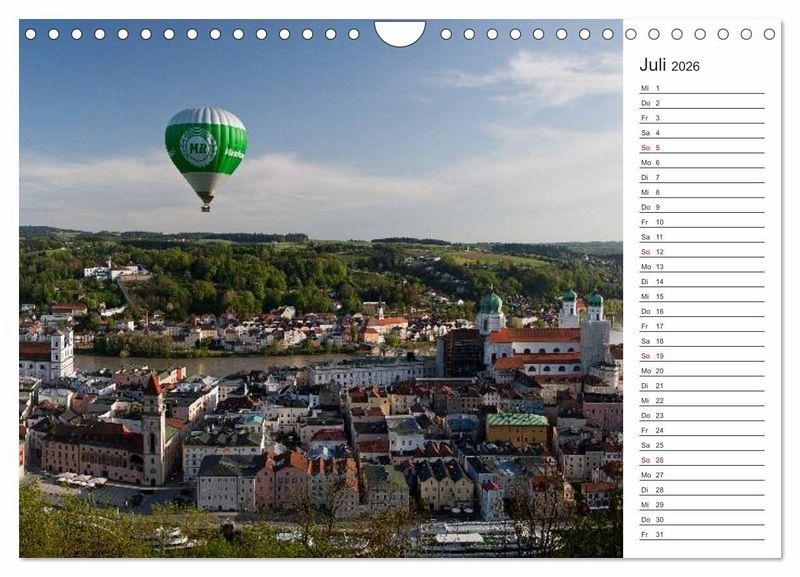
Task: Select the Sa 4 date row
Action: (702, 133)
